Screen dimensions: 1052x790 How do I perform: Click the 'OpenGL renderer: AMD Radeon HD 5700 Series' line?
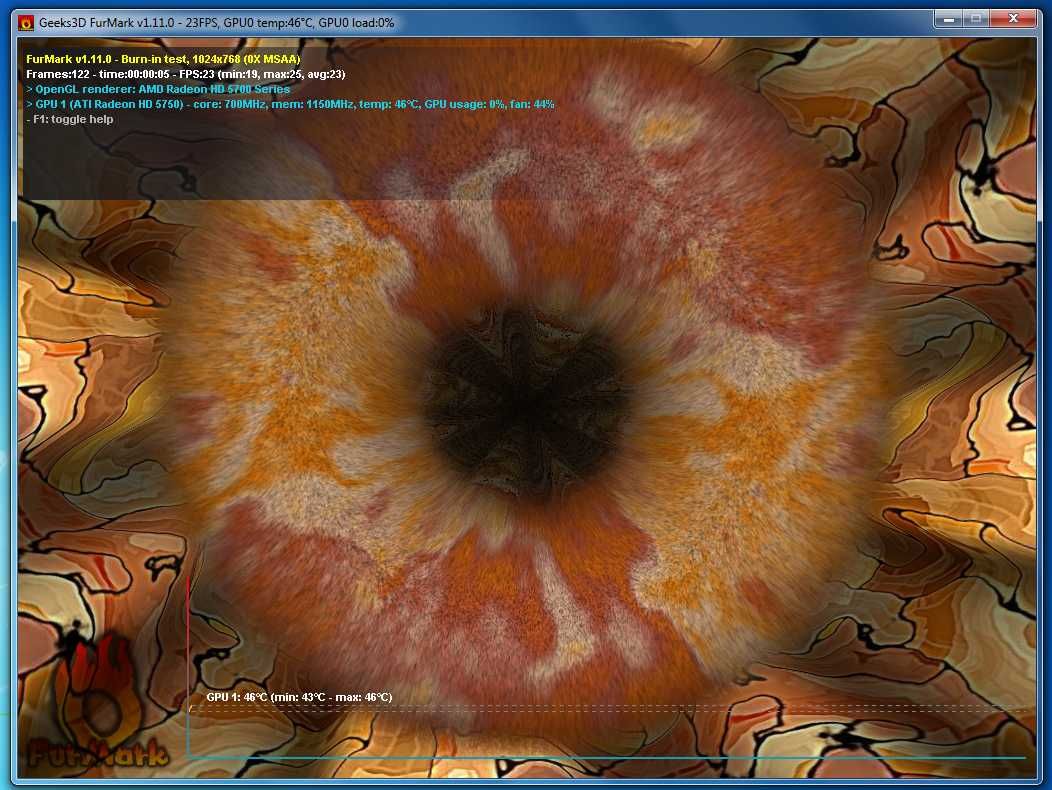pyautogui.click(x=158, y=89)
